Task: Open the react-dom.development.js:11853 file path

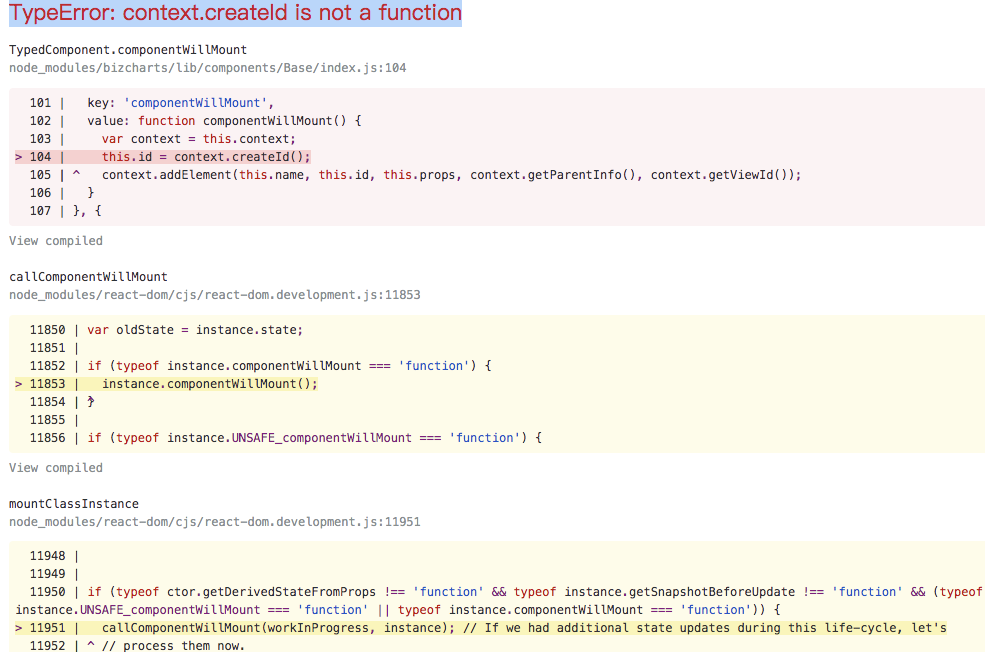Action: (214, 295)
